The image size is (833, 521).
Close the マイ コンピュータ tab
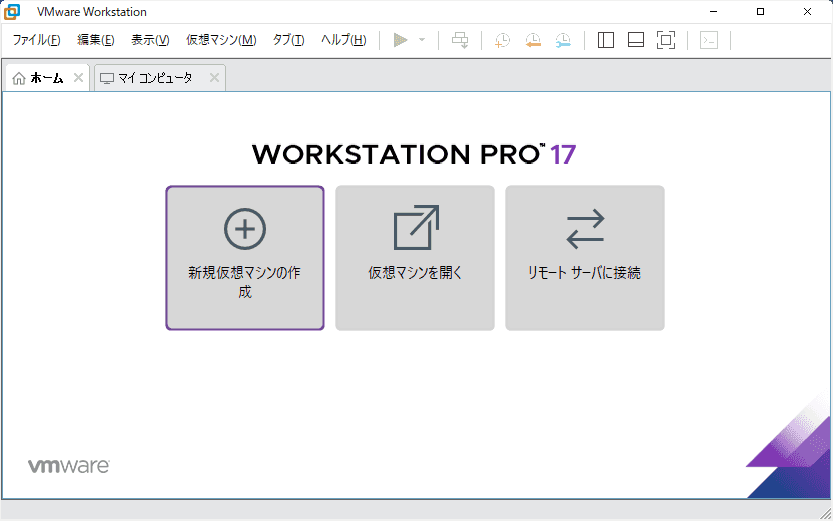(x=214, y=78)
